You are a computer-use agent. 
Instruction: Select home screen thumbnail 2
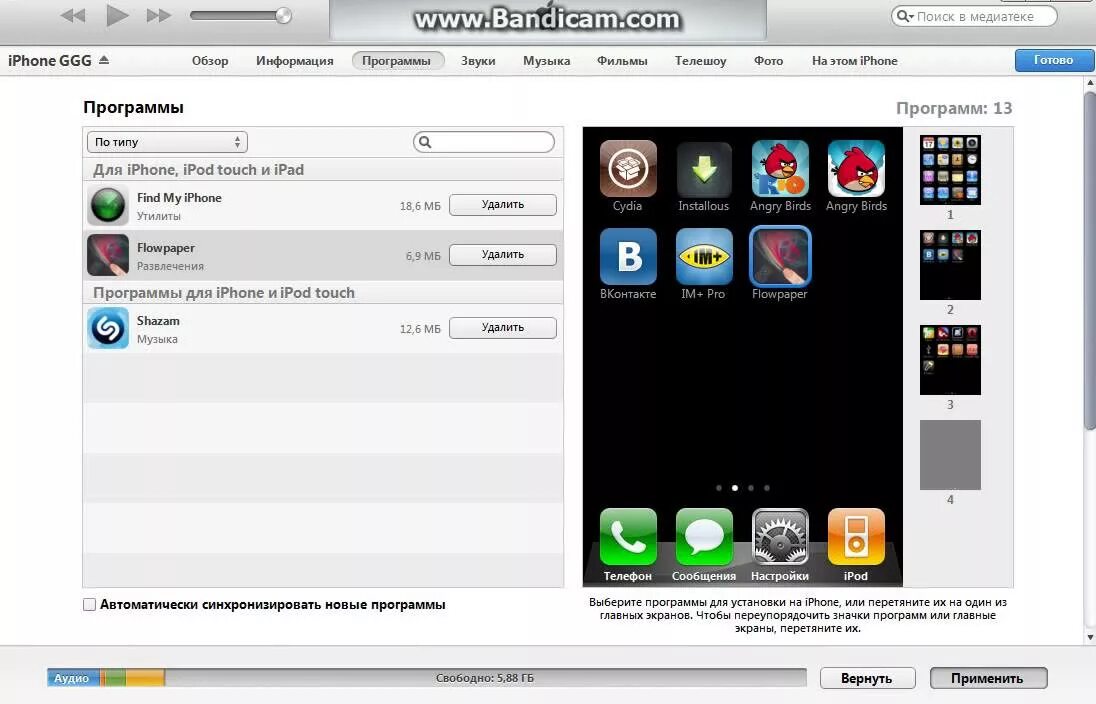950,265
